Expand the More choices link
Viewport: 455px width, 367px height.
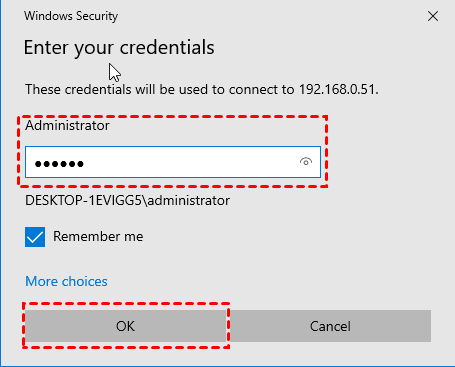(66, 281)
